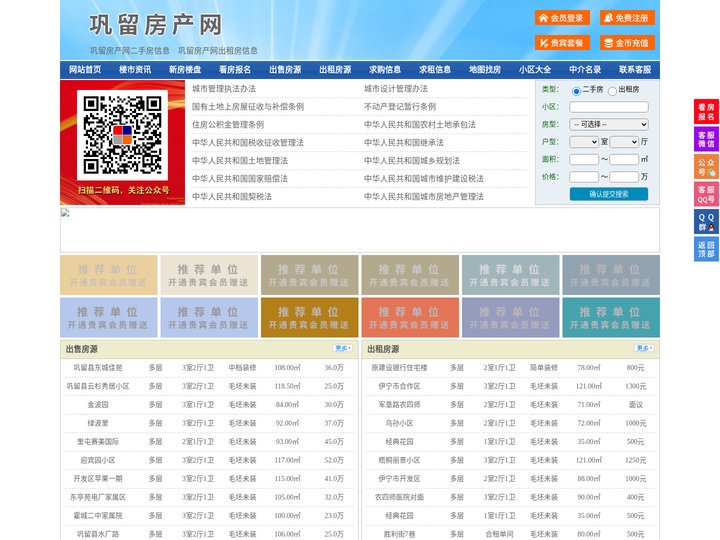Image resolution: width=720 pixels, height=540 pixels.
Task: Open the 迎宾园小区 sale listing
Action: [x=98, y=460]
